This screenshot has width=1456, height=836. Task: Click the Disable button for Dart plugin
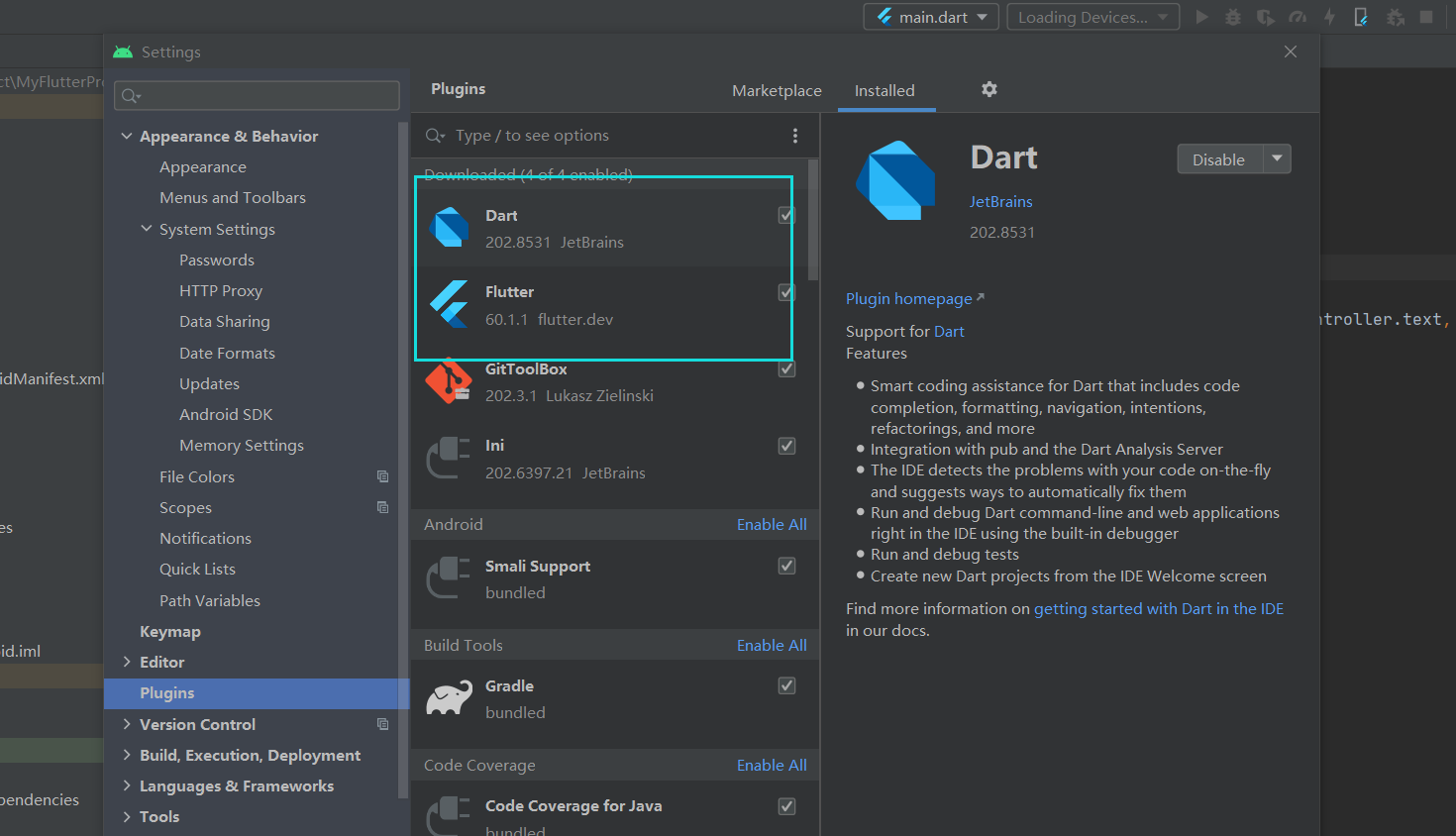point(1219,158)
